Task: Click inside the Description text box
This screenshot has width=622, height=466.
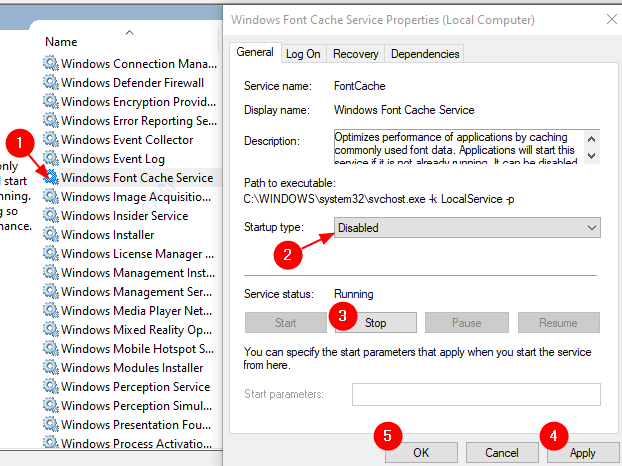Action: (458, 146)
